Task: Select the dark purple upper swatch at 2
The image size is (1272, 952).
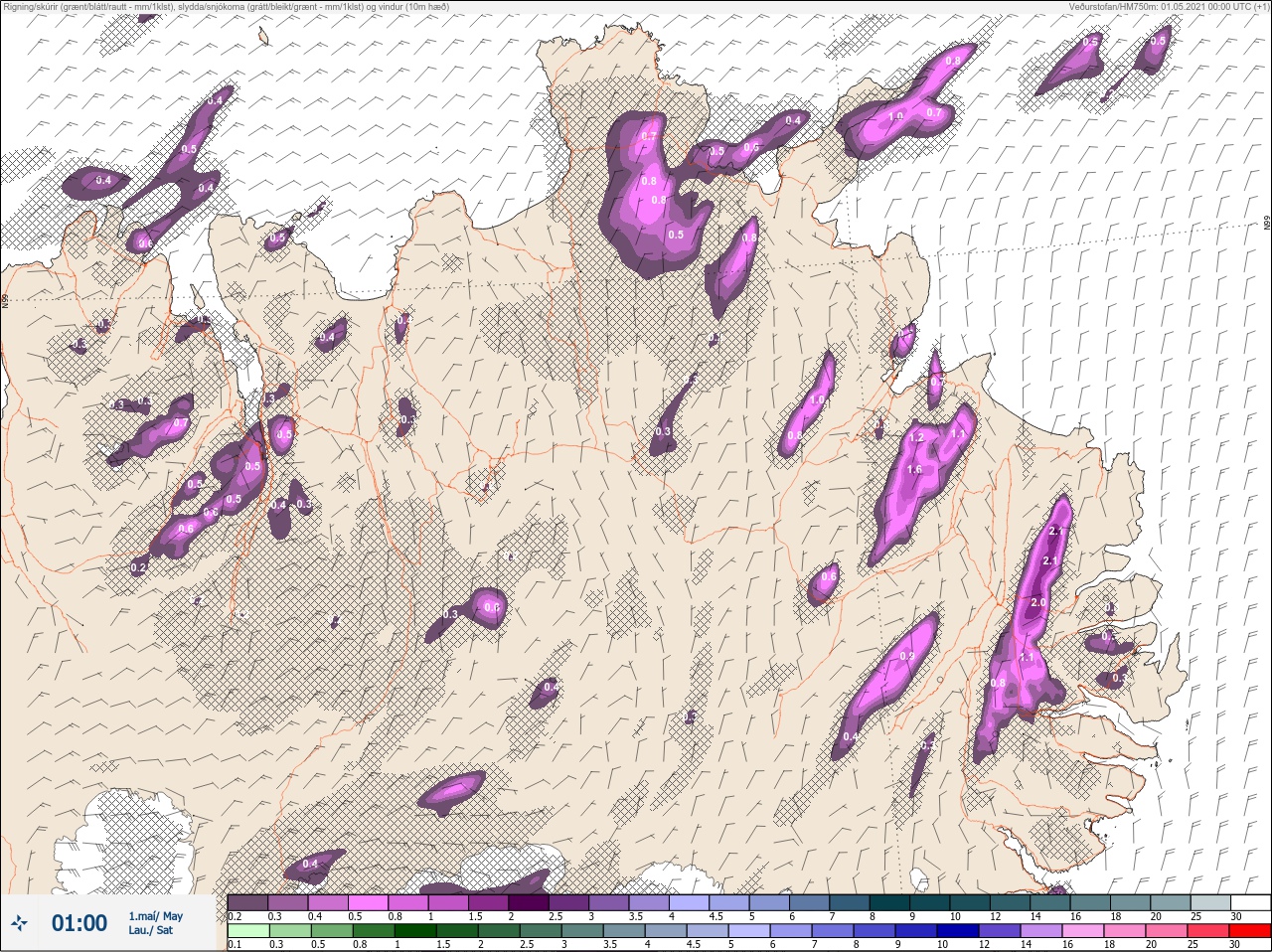Action: (x=529, y=902)
